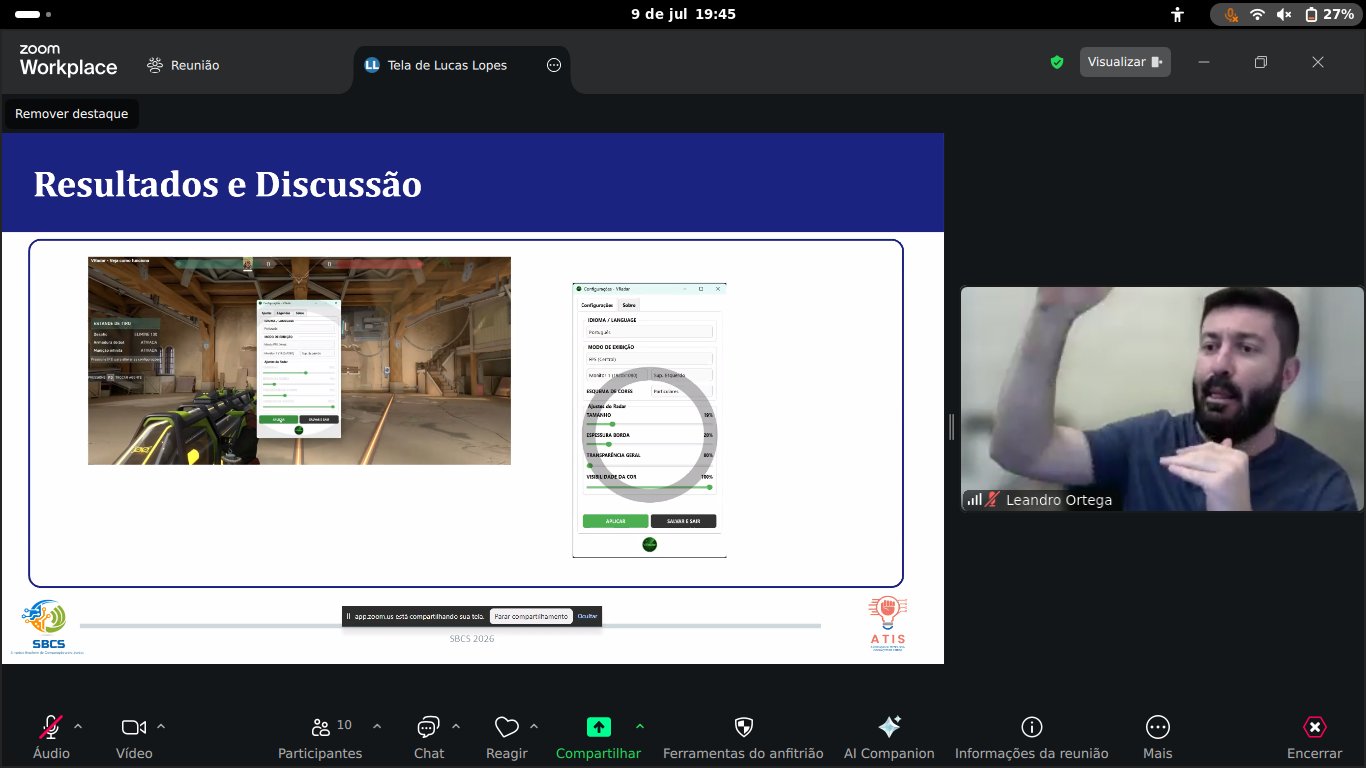Open the calendar from the date and time

(x=683, y=14)
